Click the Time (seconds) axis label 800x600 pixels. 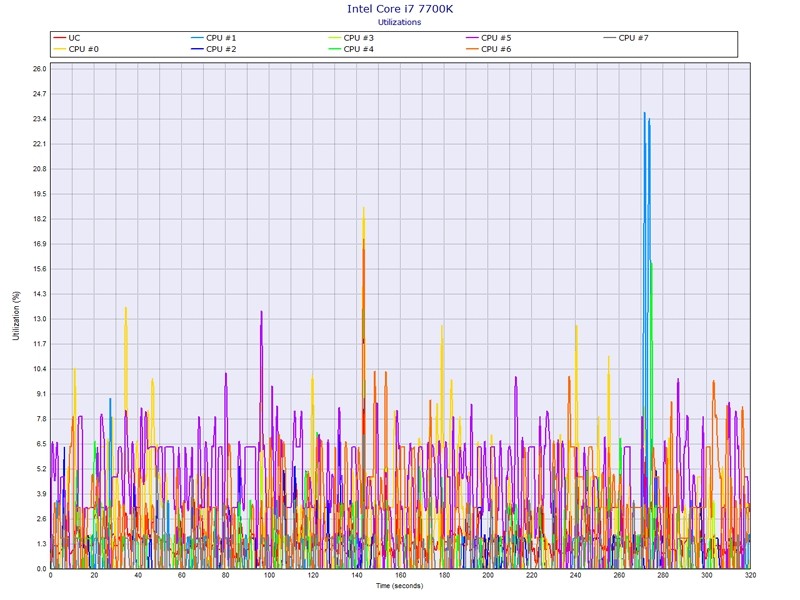[400, 585]
